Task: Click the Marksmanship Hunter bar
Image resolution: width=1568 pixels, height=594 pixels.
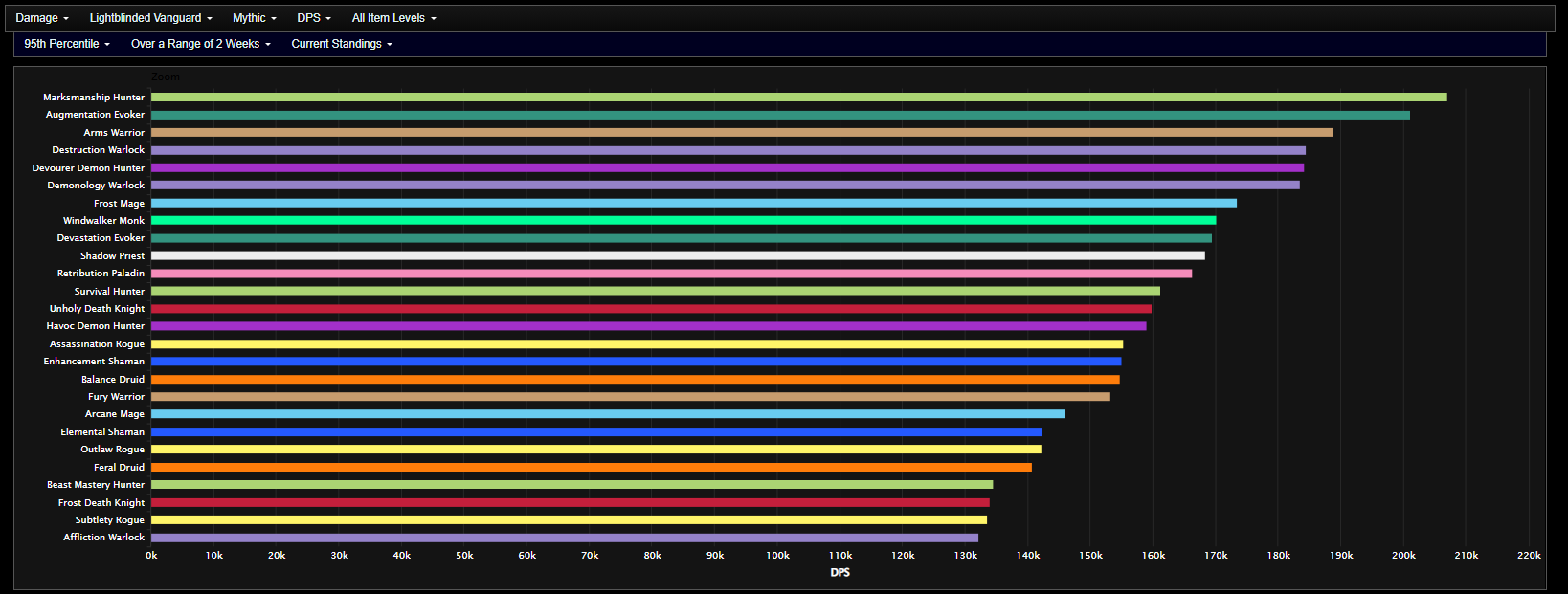Action: coord(798,98)
